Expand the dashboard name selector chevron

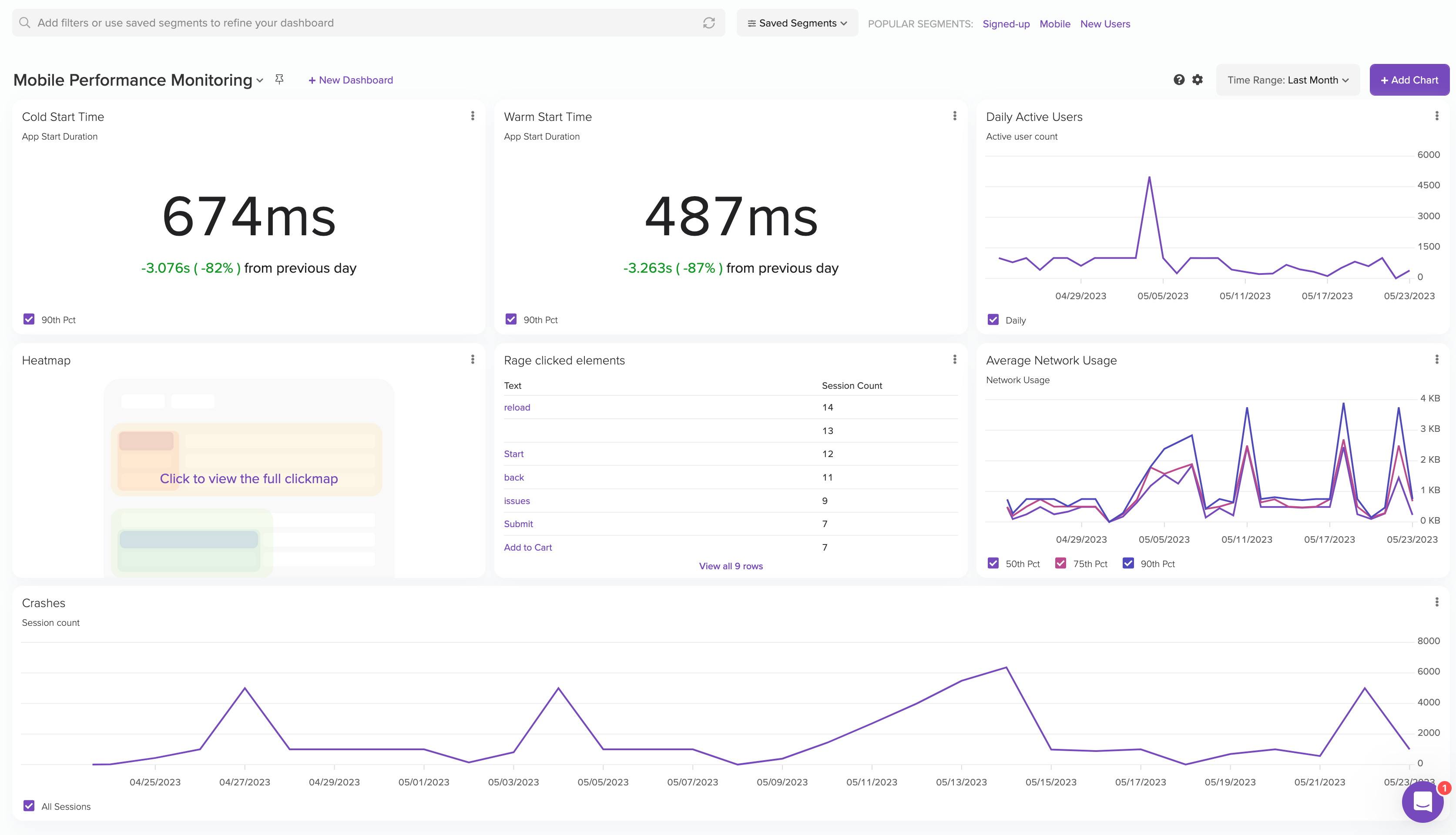coord(260,80)
